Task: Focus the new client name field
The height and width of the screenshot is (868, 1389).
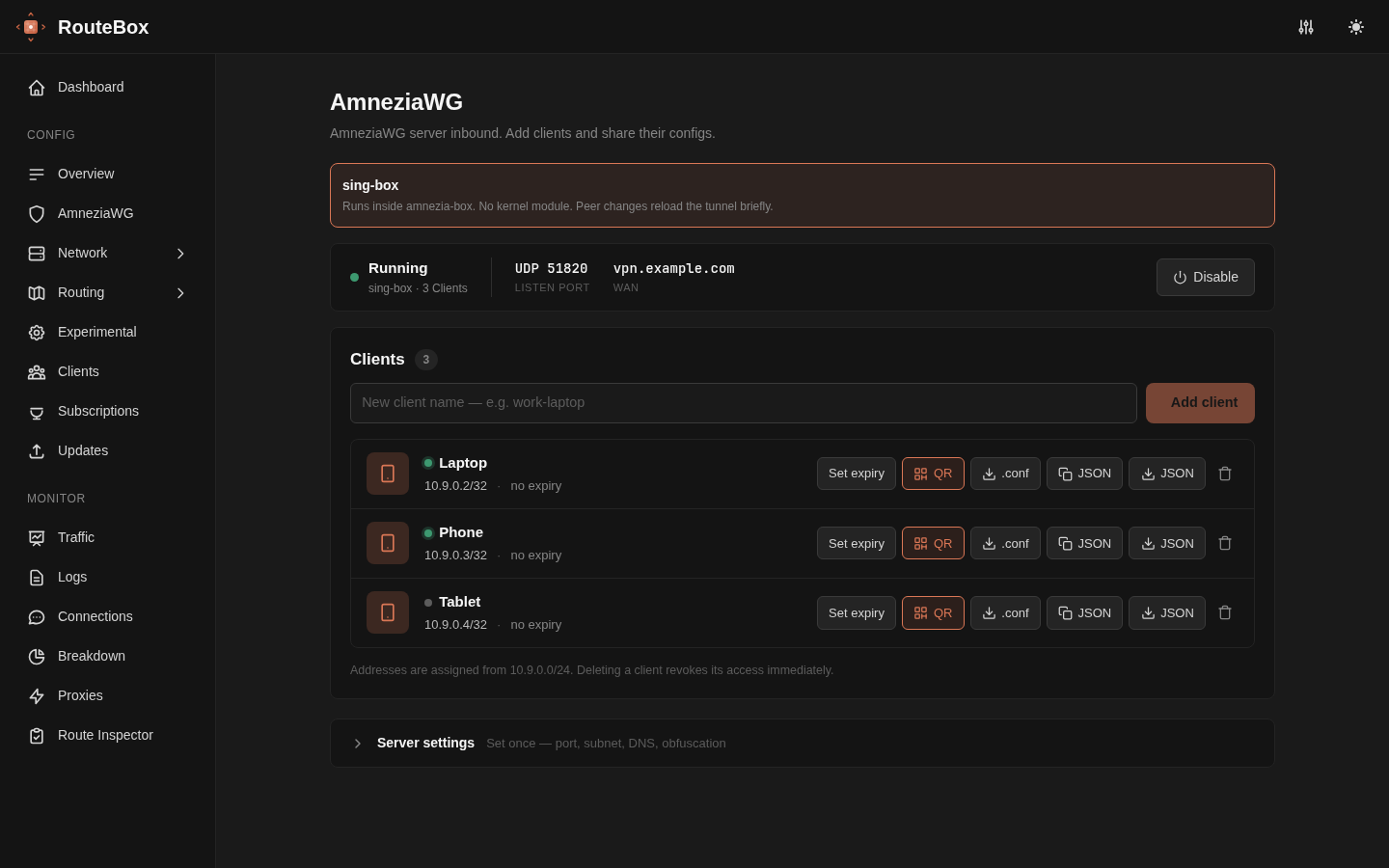Action: tap(744, 403)
